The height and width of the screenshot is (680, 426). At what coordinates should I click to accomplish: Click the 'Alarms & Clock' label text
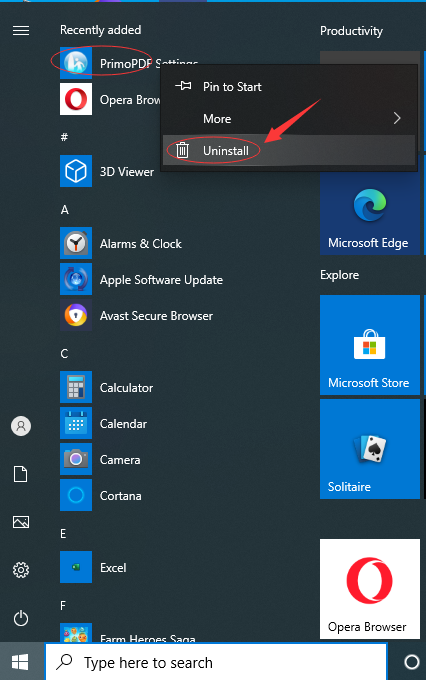141,244
